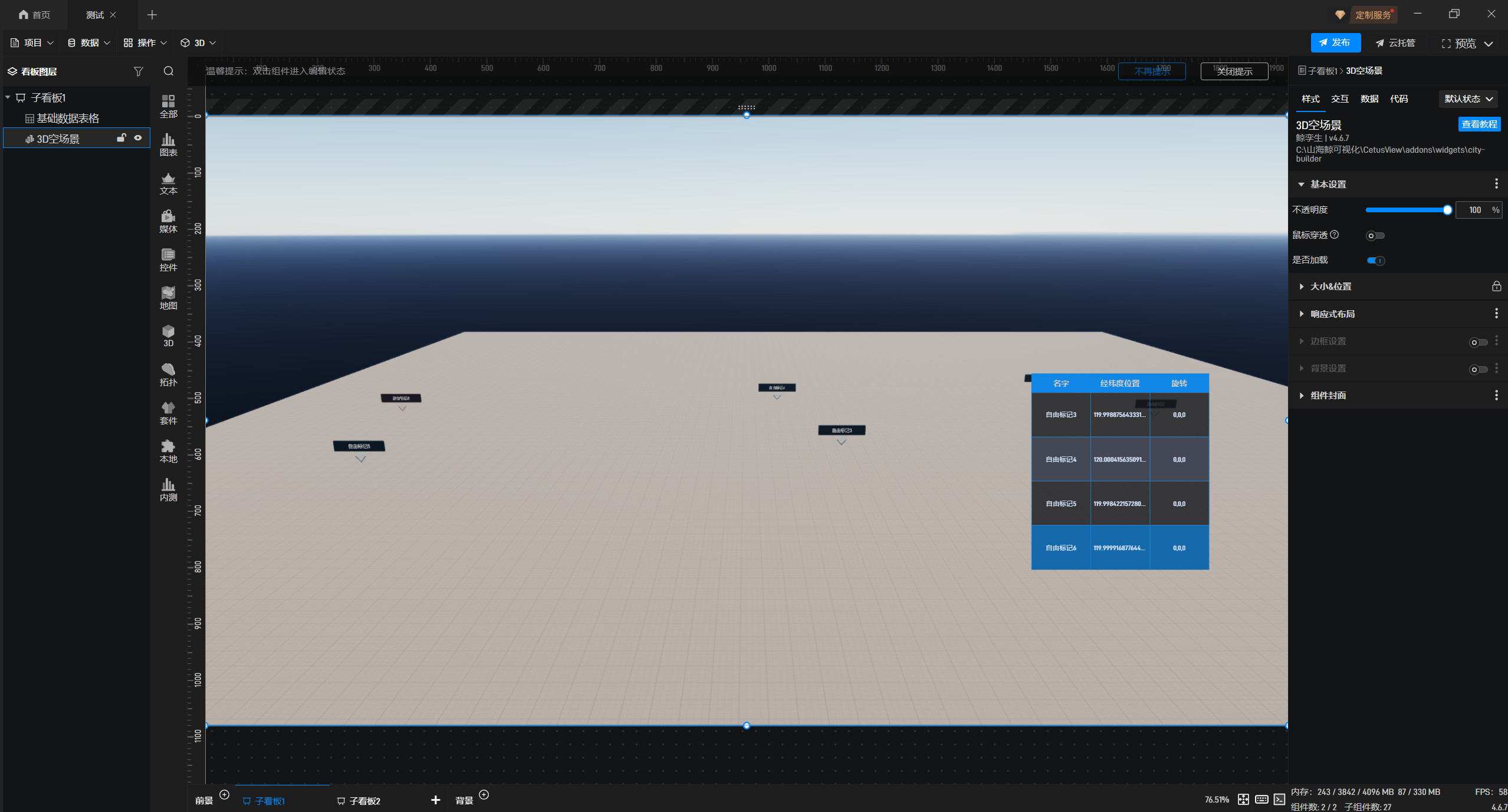Switch to the 子看板2 board tab
The image size is (1508, 812).
[x=364, y=801]
